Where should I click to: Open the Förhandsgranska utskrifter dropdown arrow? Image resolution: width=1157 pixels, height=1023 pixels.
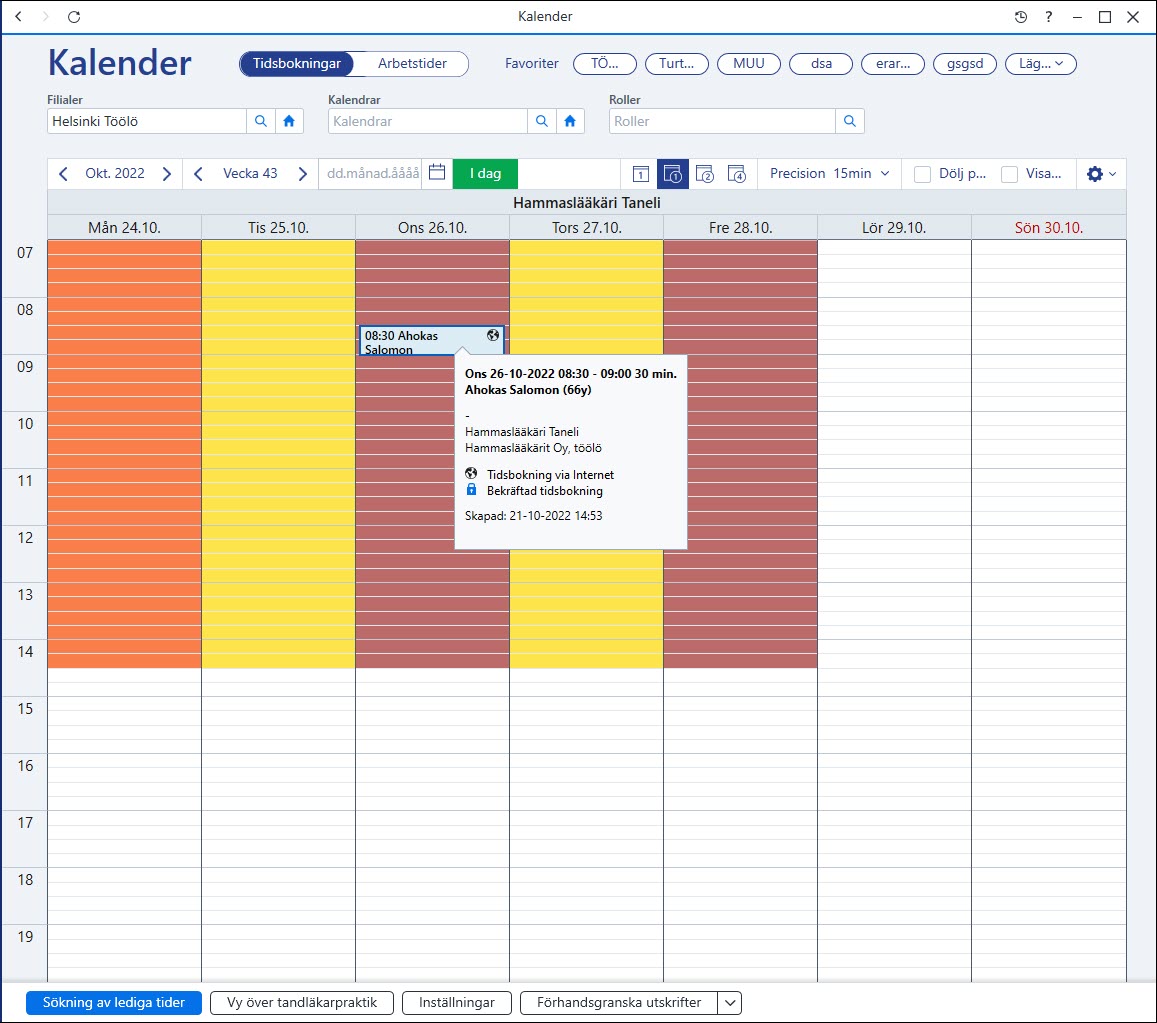(729, 1002)
